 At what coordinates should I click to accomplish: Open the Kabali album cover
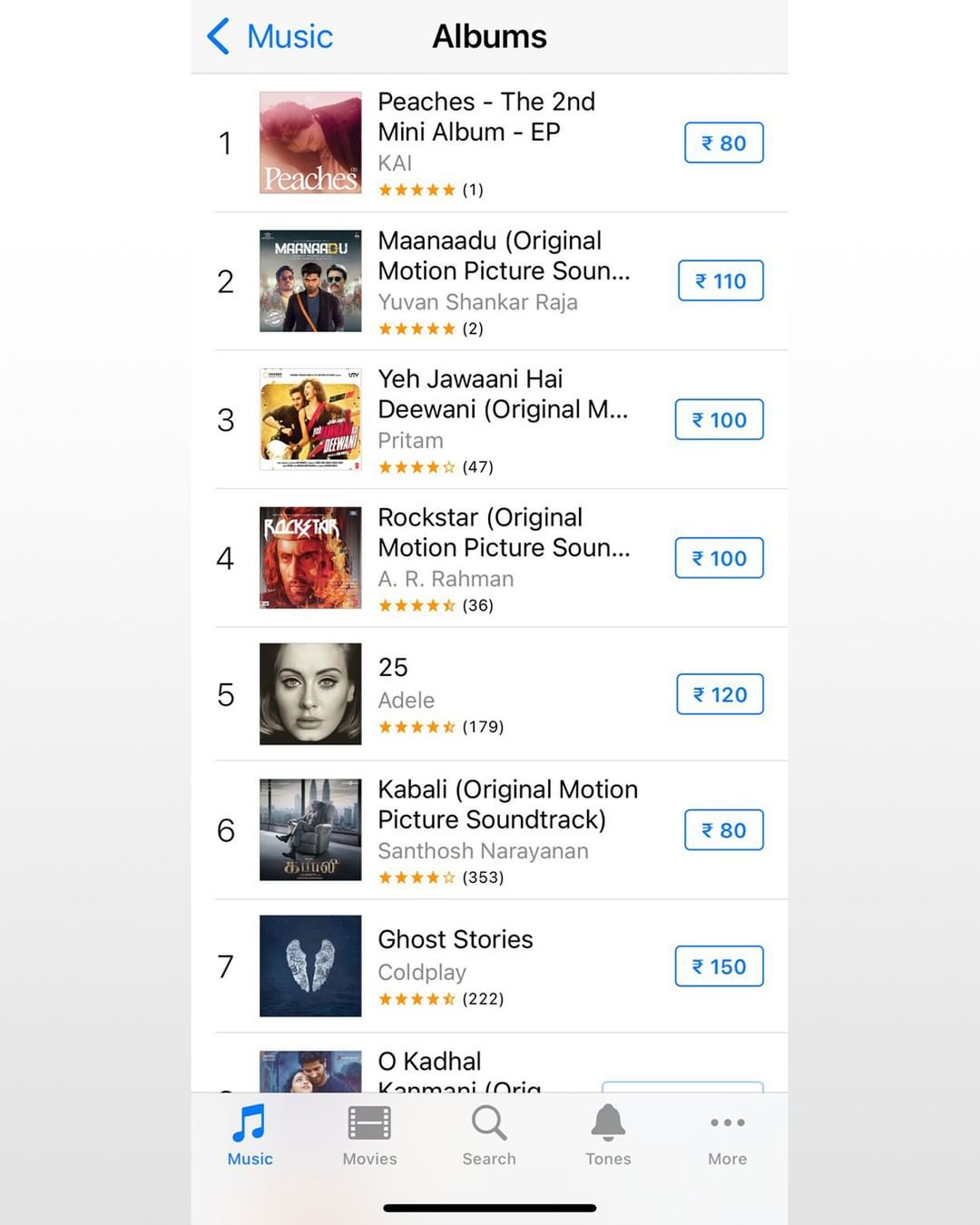[310, 829]
